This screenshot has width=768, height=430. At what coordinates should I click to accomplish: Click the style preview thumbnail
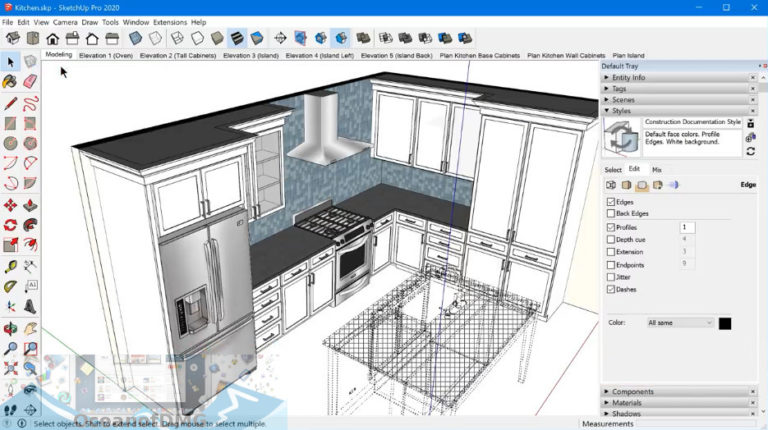point(621,137)
